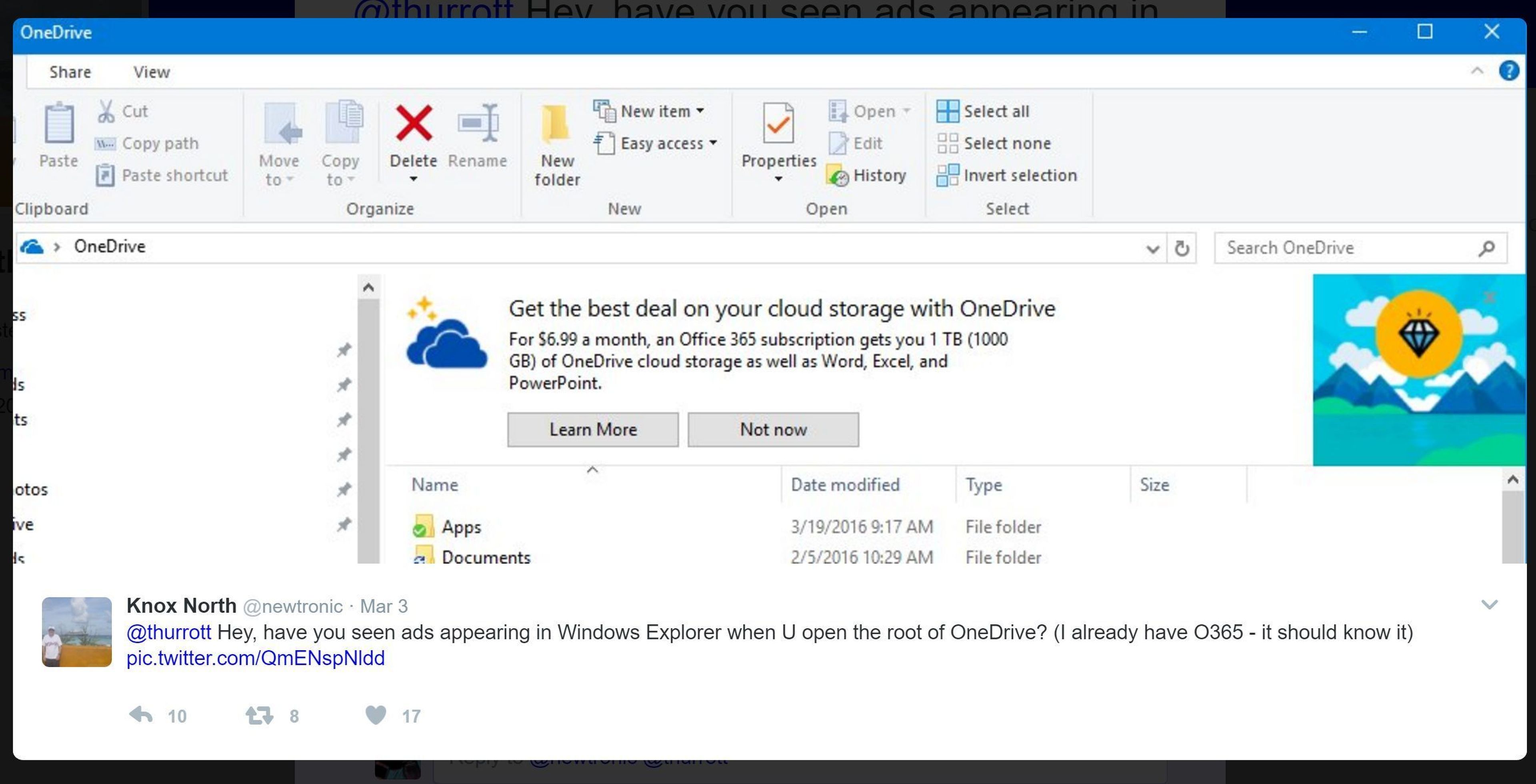This screenshot has width=1536, height=784.
Task: Click the Mar 3 tweet timestamp
Action: coord(384,606)
